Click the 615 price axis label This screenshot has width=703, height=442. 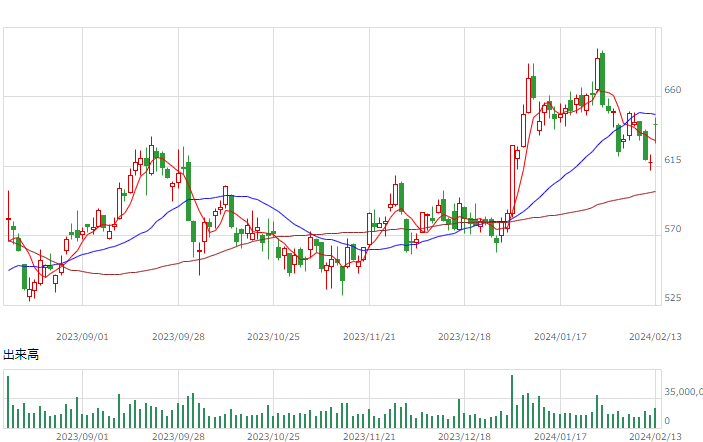(x=673, y=160)
